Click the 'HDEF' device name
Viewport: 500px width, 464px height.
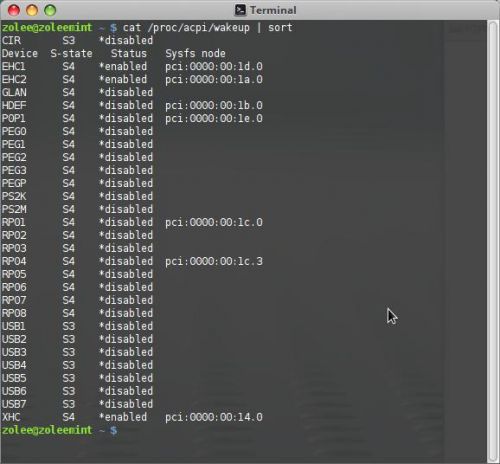pos(14,105)
